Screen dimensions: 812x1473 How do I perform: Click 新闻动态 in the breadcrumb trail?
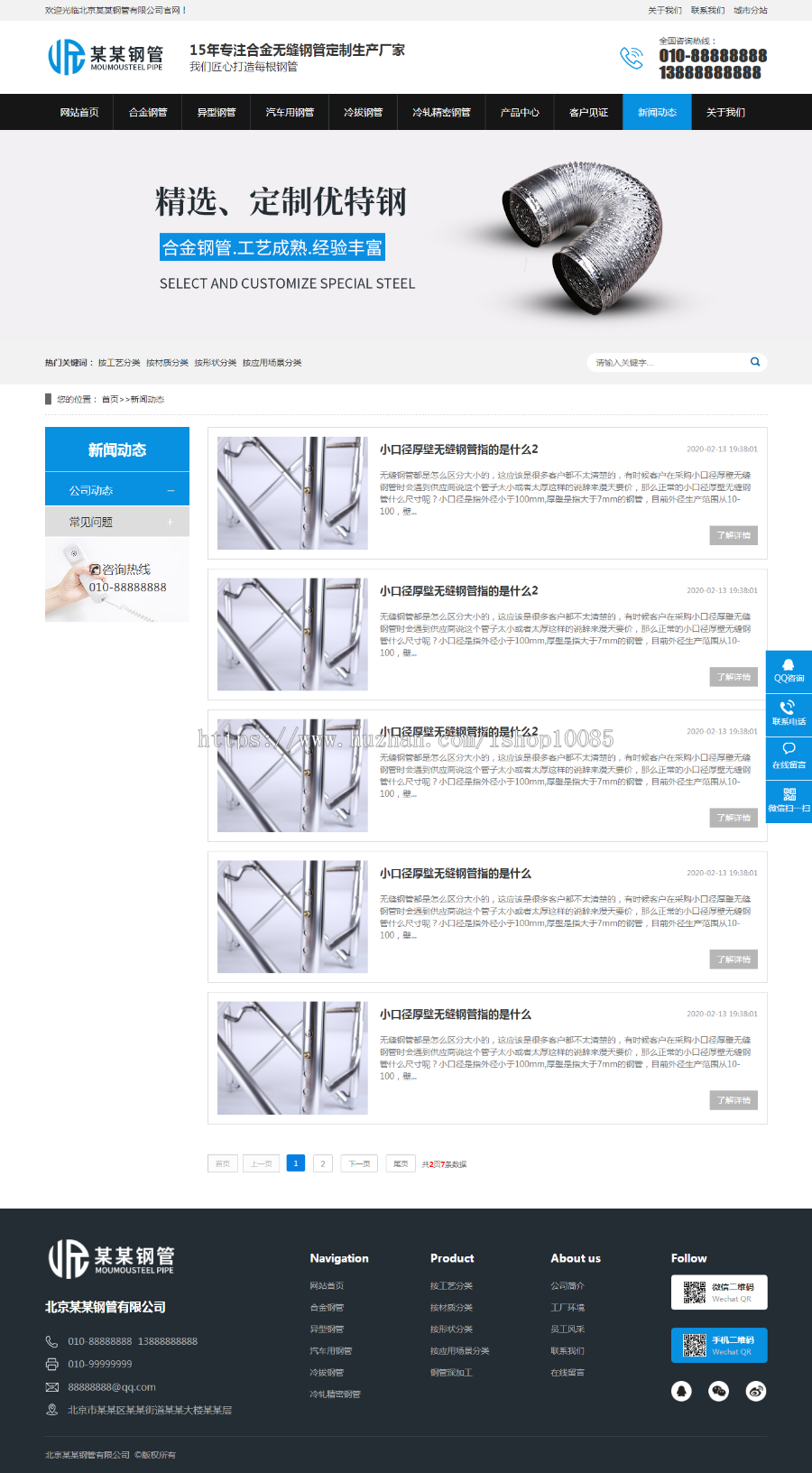[x=147, y=399]
